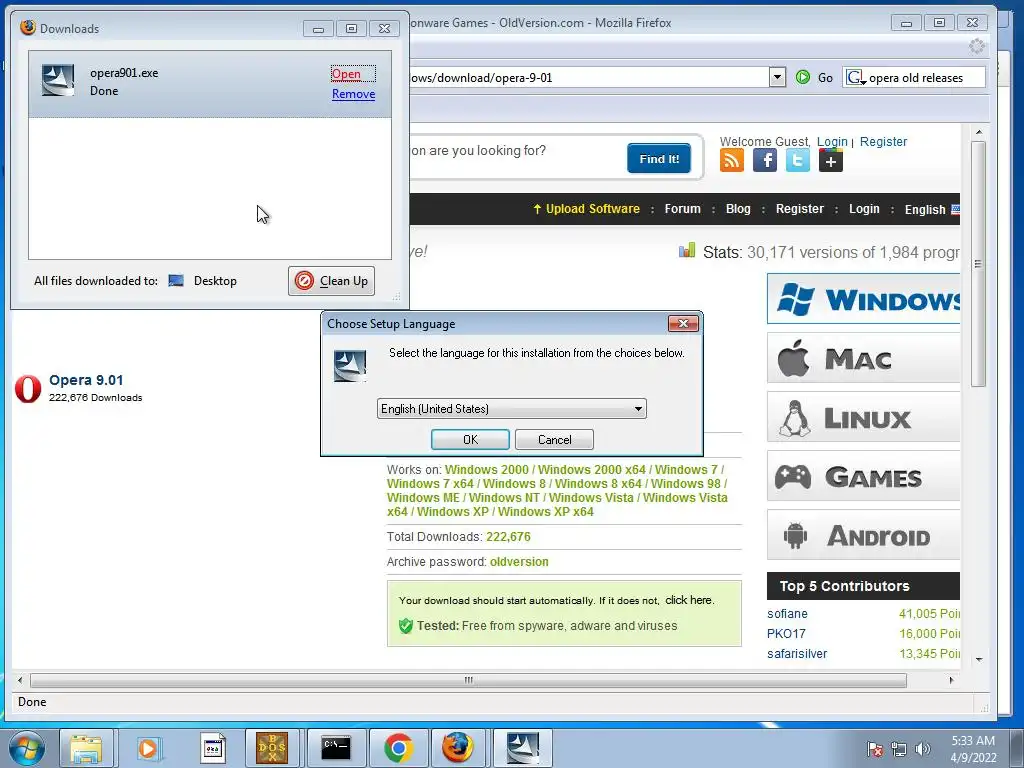
Task: Click the vertical scrollbar up arrow
Action: (978, 133)
